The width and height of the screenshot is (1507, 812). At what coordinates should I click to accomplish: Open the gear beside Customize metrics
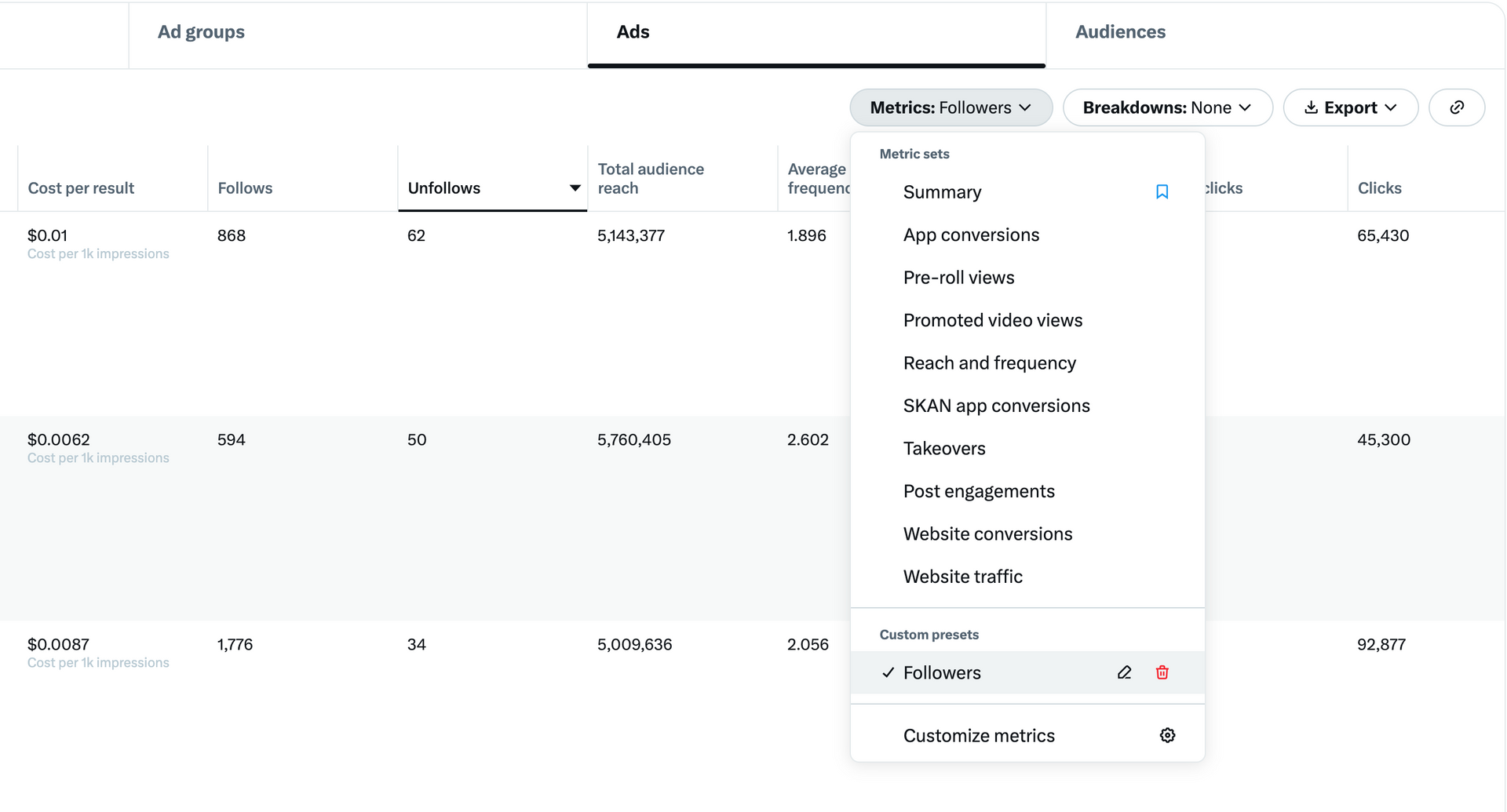coord(1167,735)
